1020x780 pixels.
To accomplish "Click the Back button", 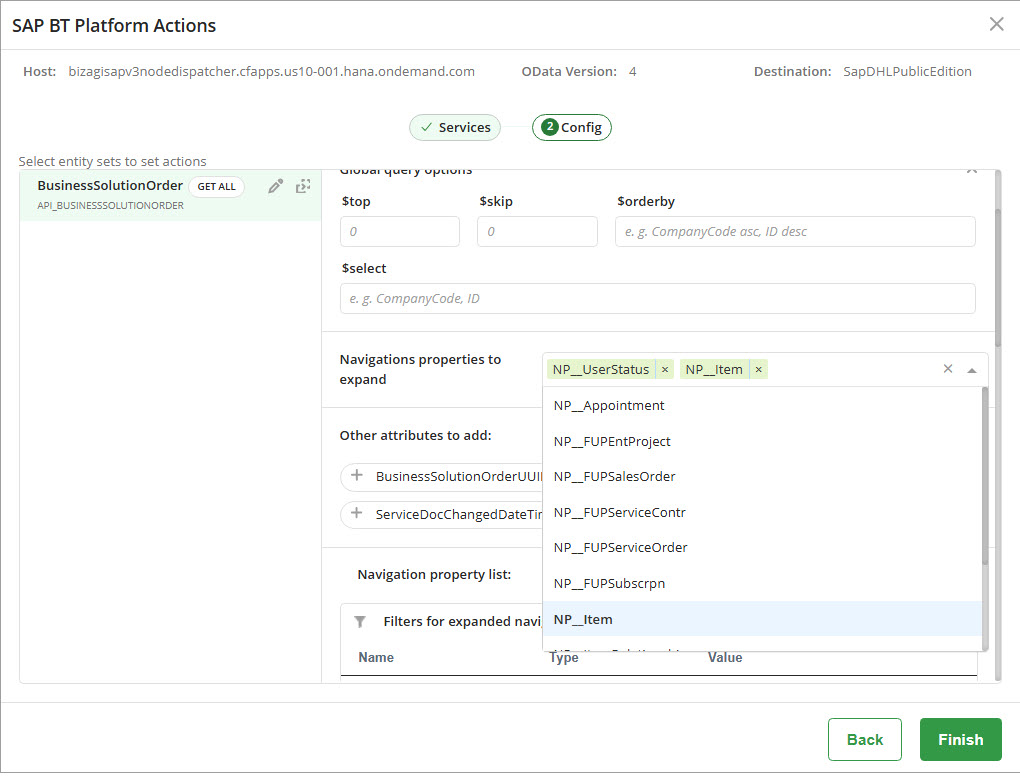I will click(x=865, y=740).
